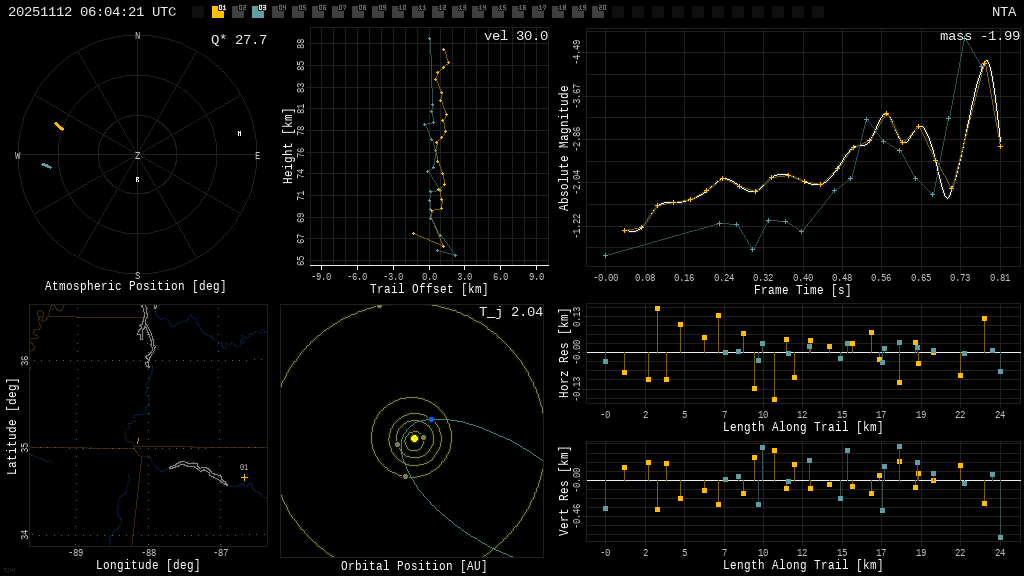The width and height of the screenshot is (1024, 576).
Task: Click the teal camera 03 indicator box
Action: (x=258, y=12)
